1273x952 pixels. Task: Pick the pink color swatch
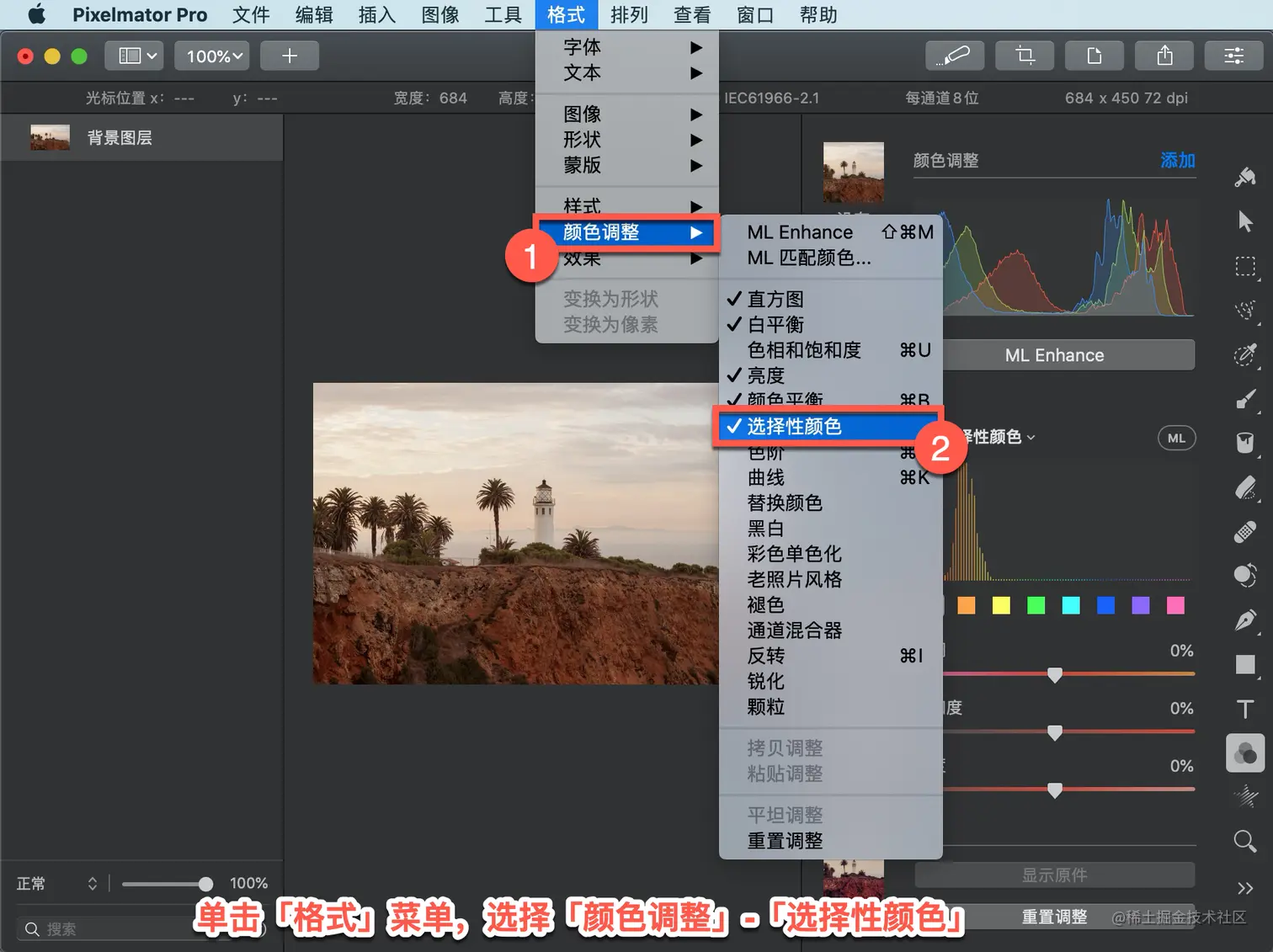click(1175, 605)
